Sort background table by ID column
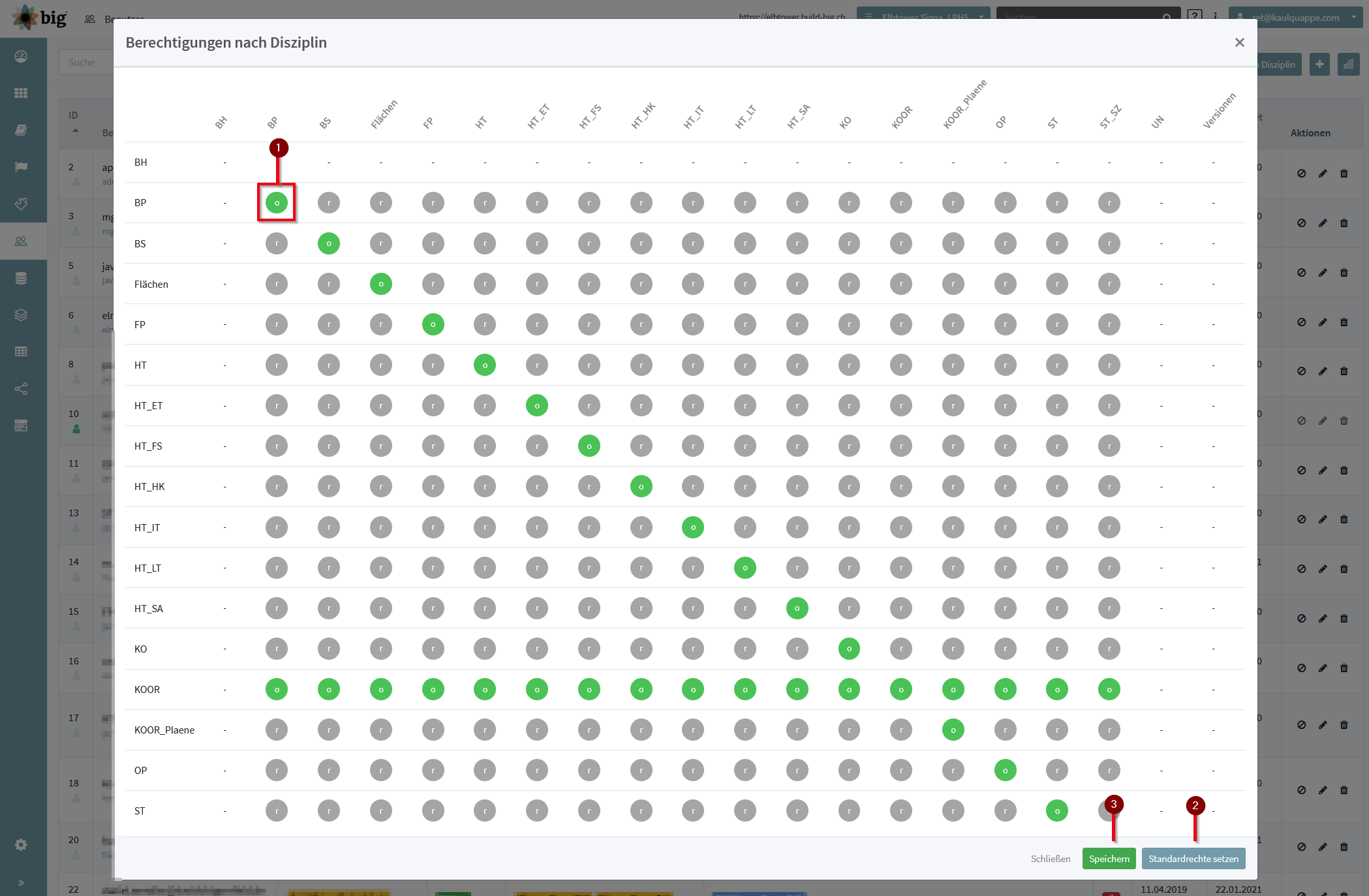The width and height of the screenshot is (1369, 896). tap(74, 121)
